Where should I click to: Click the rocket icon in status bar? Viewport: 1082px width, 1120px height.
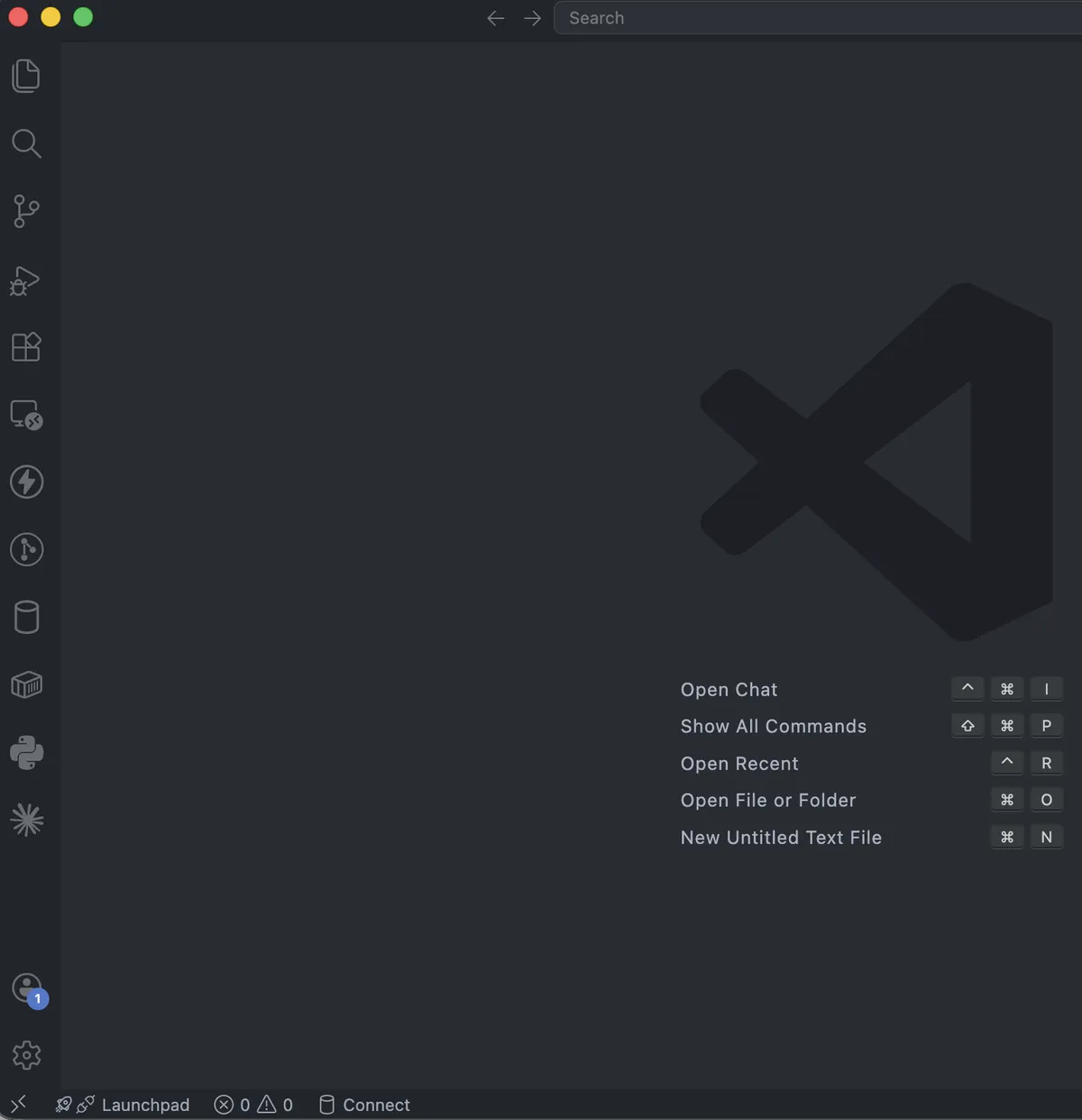[64, 1105]
